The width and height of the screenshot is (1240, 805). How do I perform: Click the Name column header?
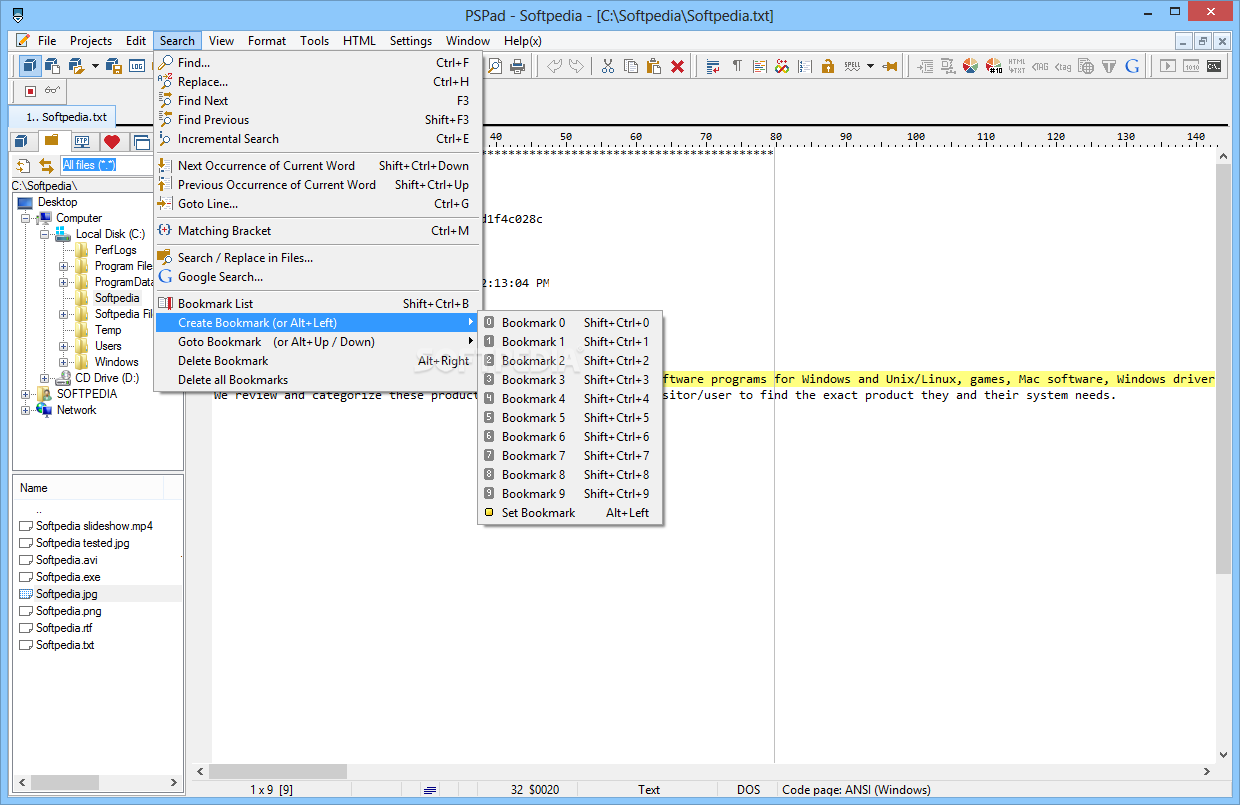(88, 488)
